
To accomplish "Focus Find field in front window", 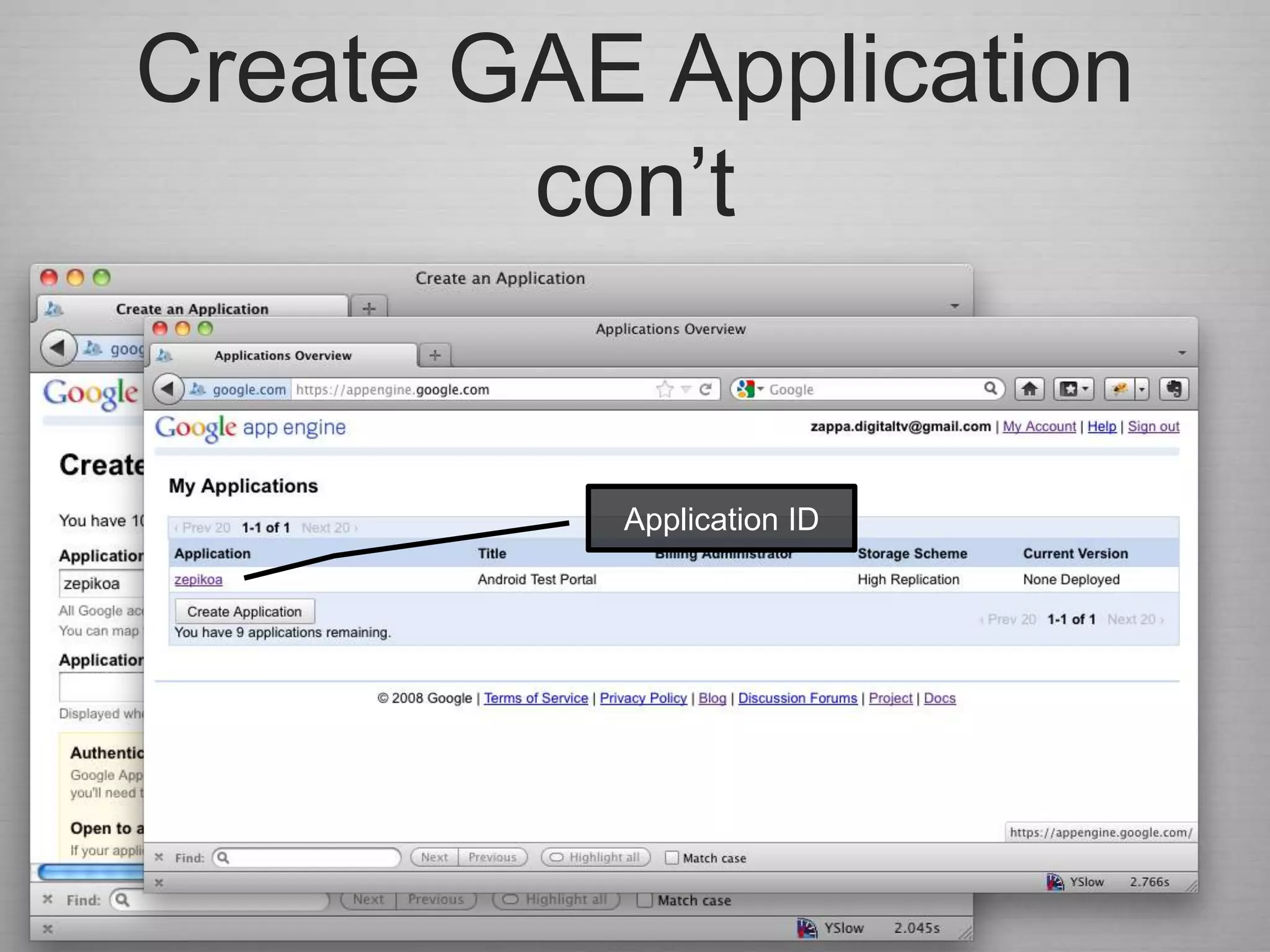I will coord(307,857).
